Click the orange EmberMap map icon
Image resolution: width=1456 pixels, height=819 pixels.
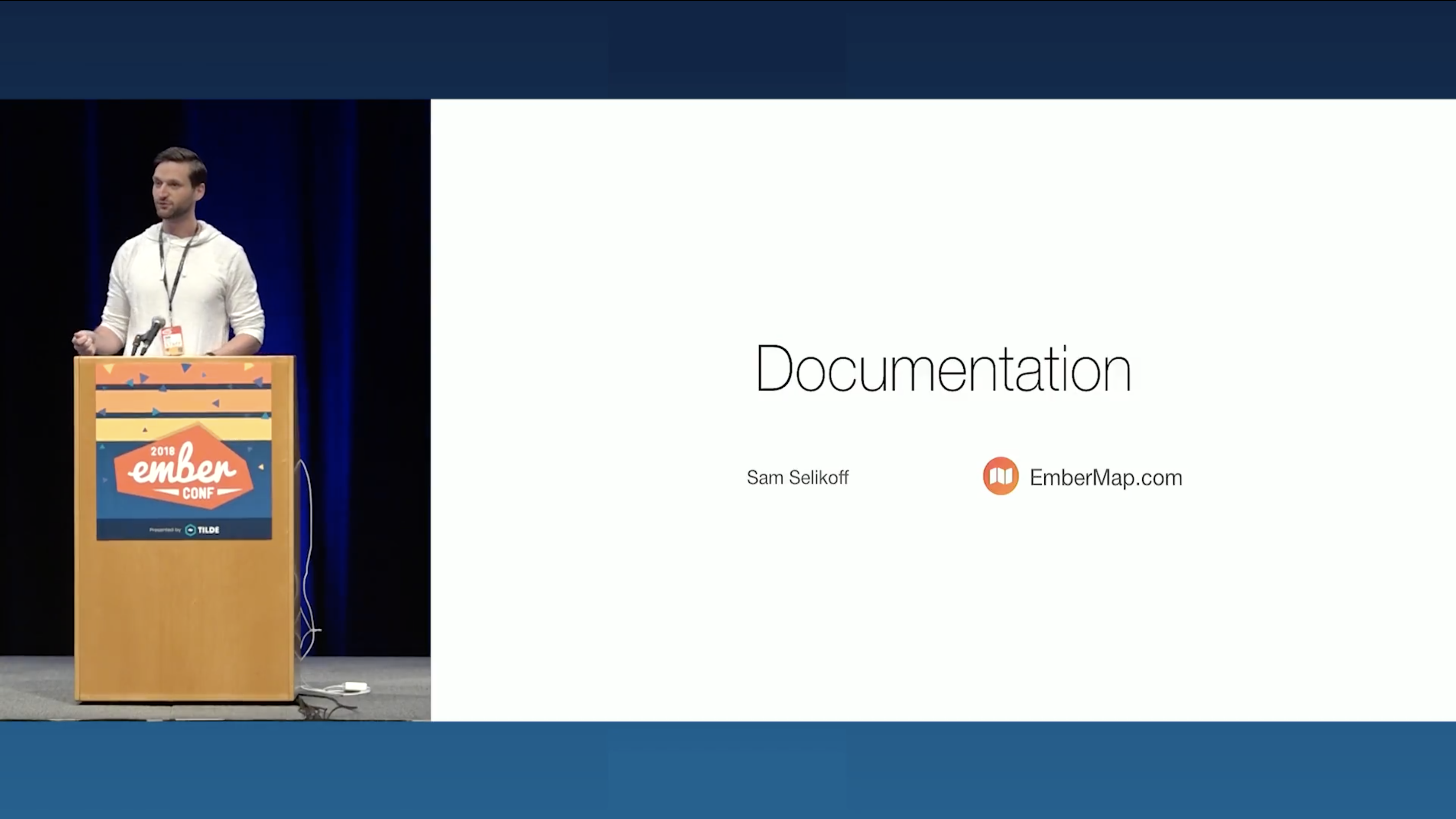click(x=1001, y=477)
